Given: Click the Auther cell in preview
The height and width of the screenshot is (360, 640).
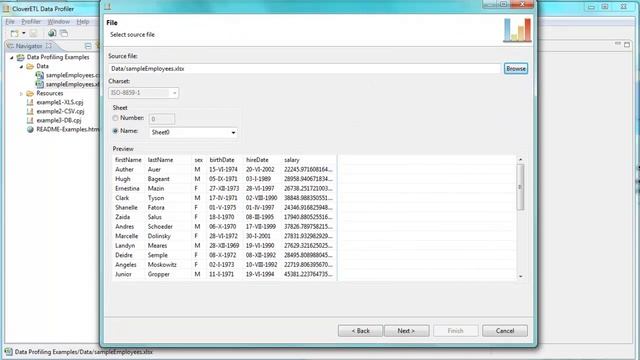Looking at the screenshot, I should (124, 169).
